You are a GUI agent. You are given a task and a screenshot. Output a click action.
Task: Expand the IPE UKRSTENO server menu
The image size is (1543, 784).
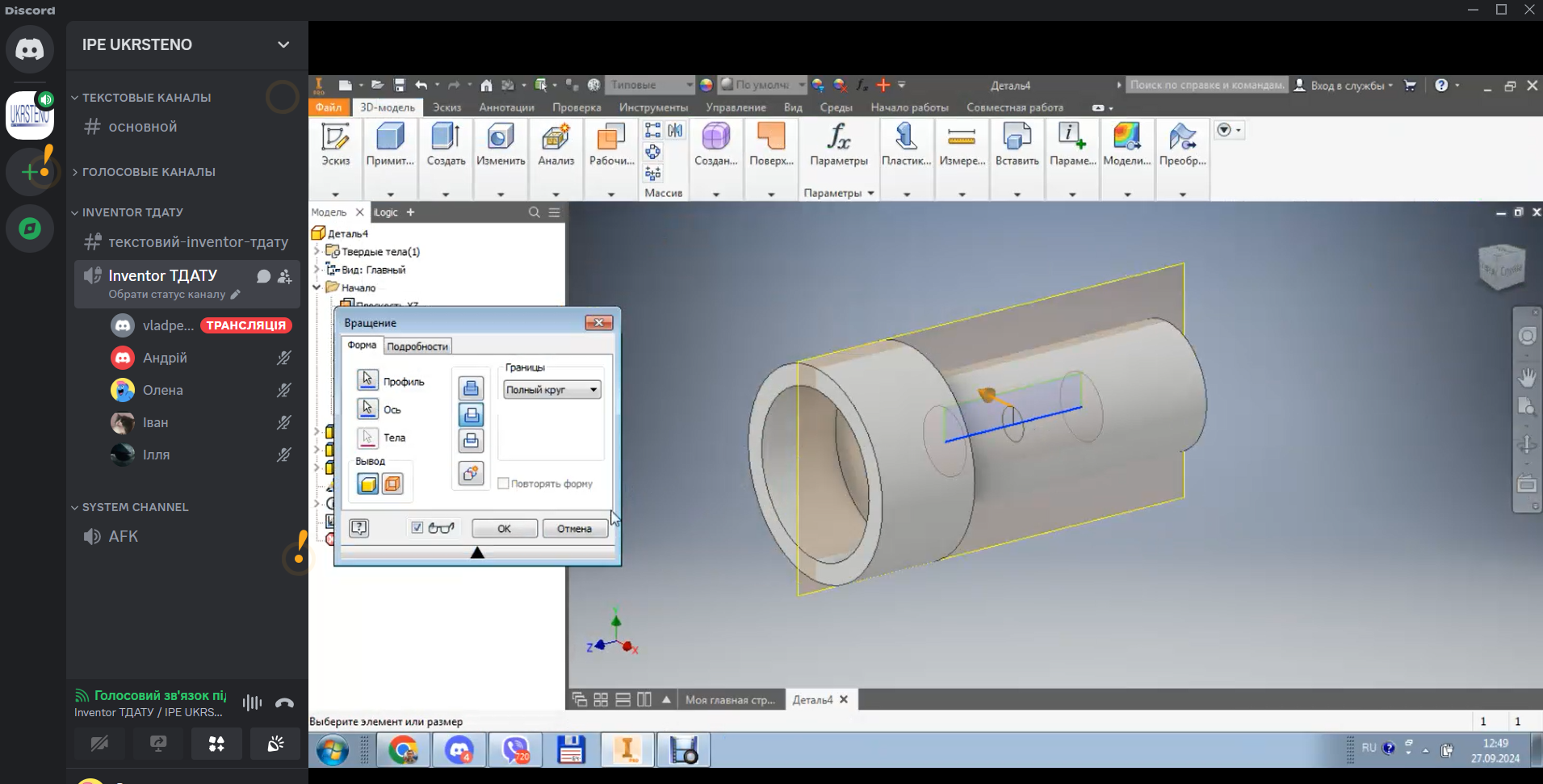[x=283, y=44]
